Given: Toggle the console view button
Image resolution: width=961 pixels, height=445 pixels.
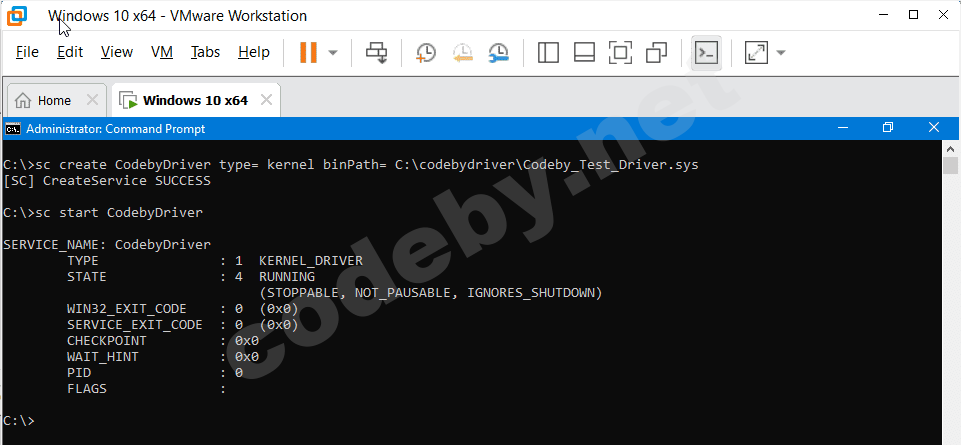Looking at the screenshot, I should point(707,53).
